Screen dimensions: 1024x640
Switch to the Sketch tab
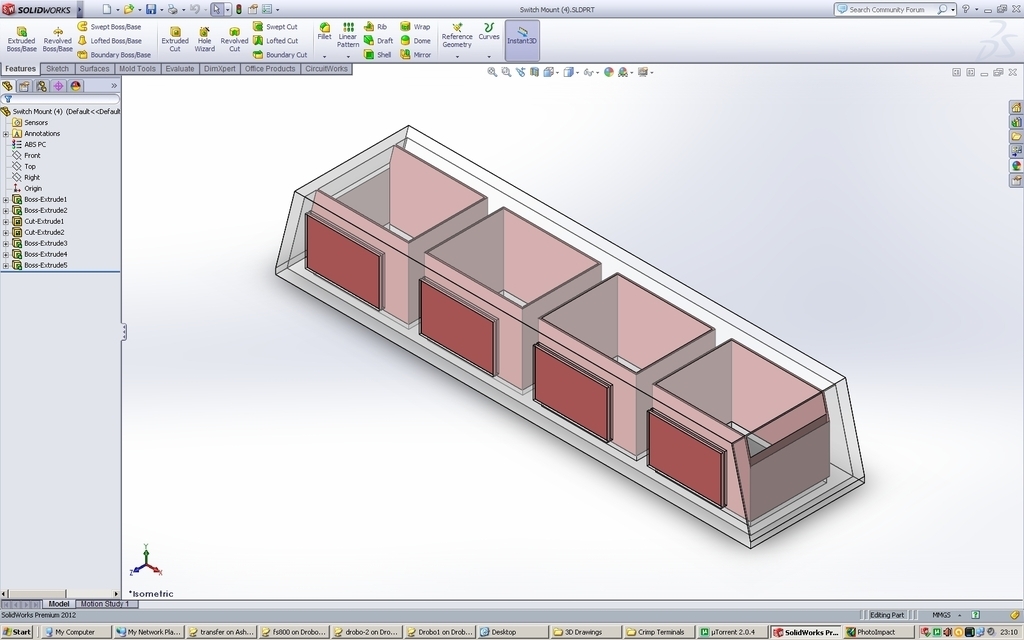pos(57,69)
